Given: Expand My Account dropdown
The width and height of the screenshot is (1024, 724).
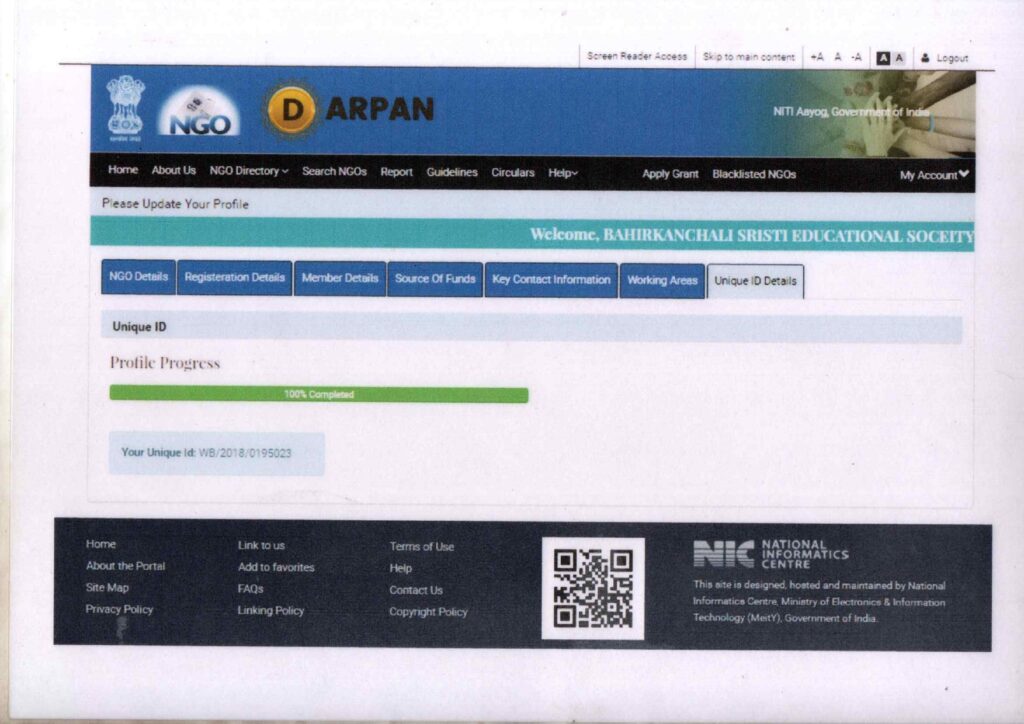Looking at the screenshot, I should (x=934, y=175).
